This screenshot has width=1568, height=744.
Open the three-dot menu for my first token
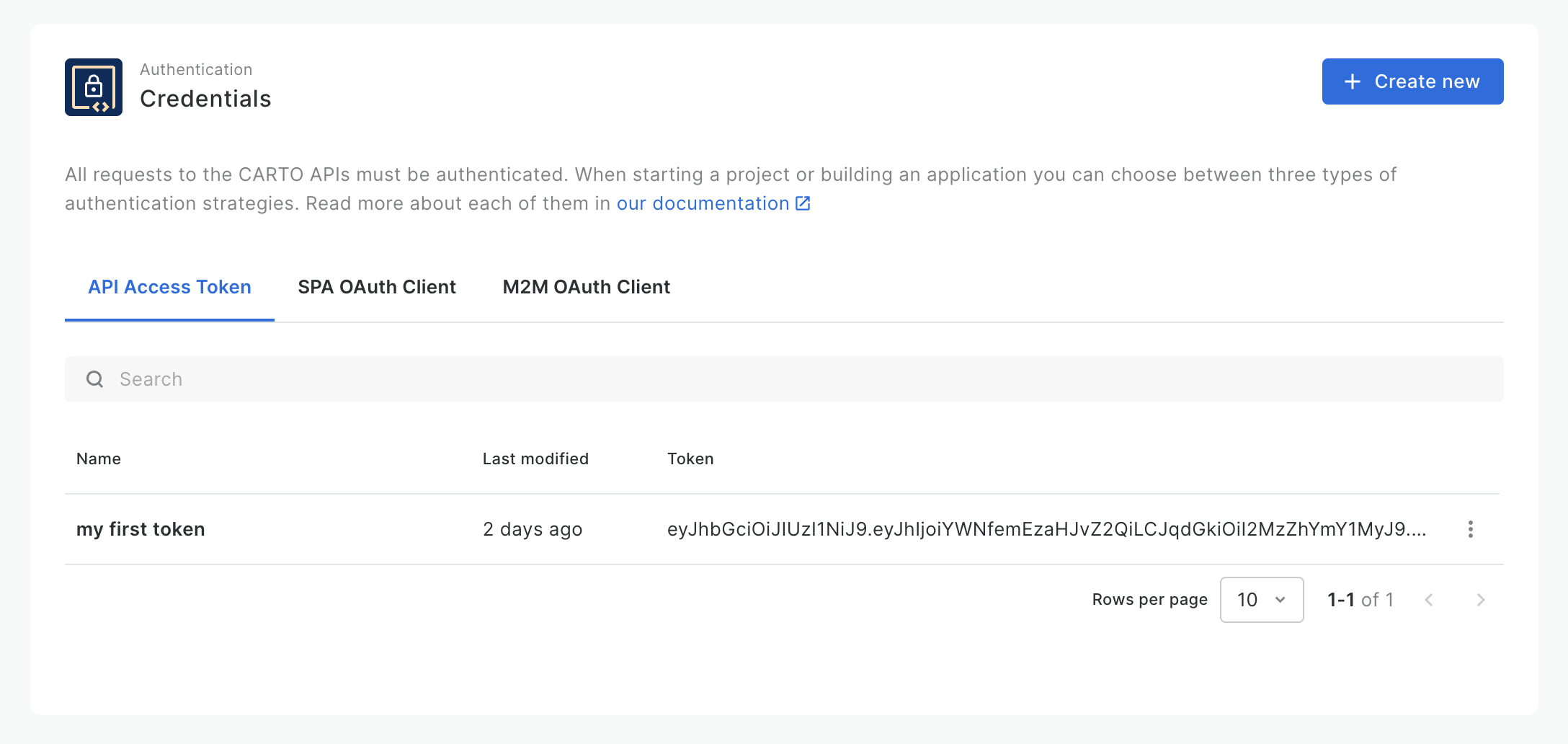pos(1470,529)
